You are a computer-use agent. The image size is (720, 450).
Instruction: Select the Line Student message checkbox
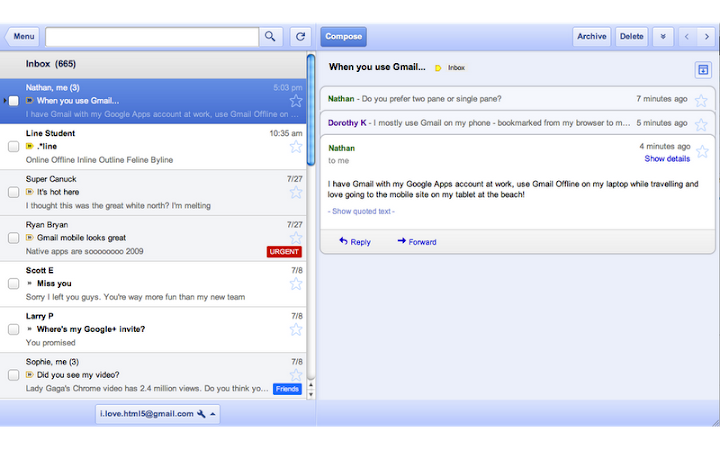(14, 146)
